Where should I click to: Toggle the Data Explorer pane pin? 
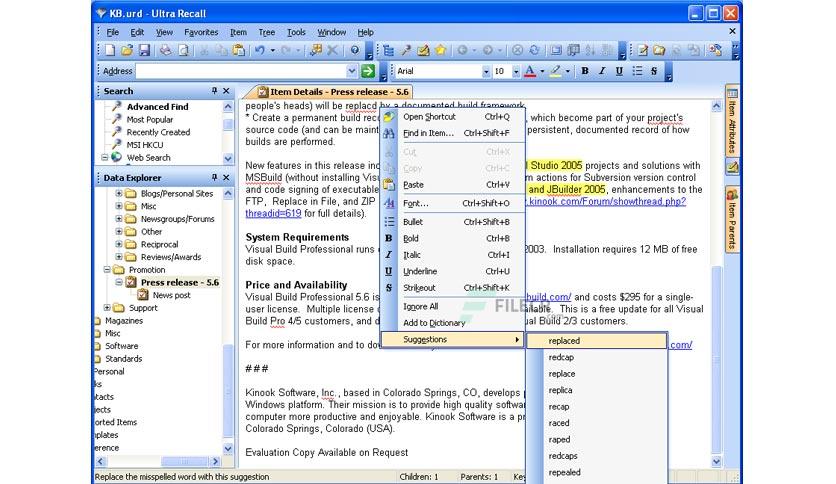[x=214, y=178]
